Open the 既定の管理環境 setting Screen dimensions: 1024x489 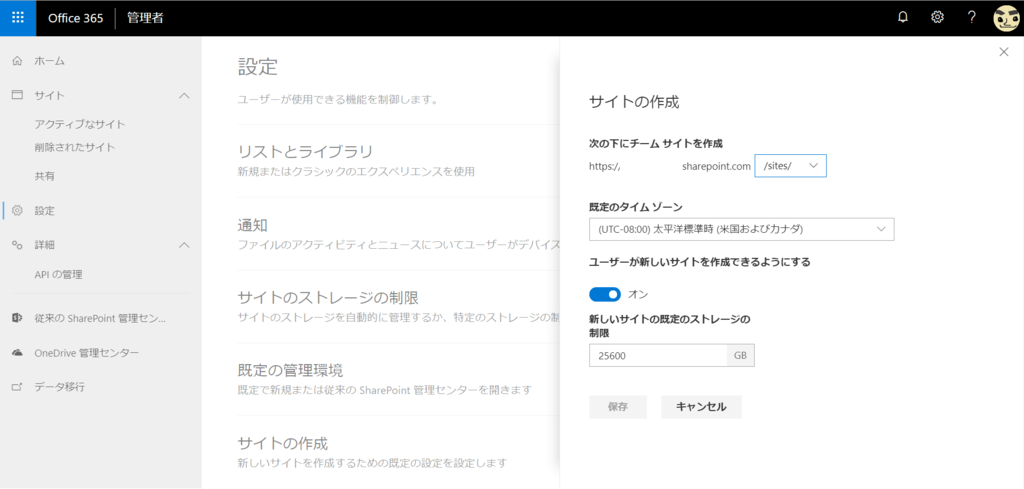[x=290, y=371]
